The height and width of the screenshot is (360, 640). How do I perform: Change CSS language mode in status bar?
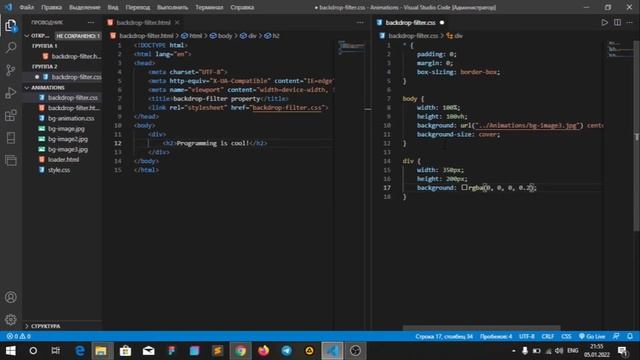[566, 336]
